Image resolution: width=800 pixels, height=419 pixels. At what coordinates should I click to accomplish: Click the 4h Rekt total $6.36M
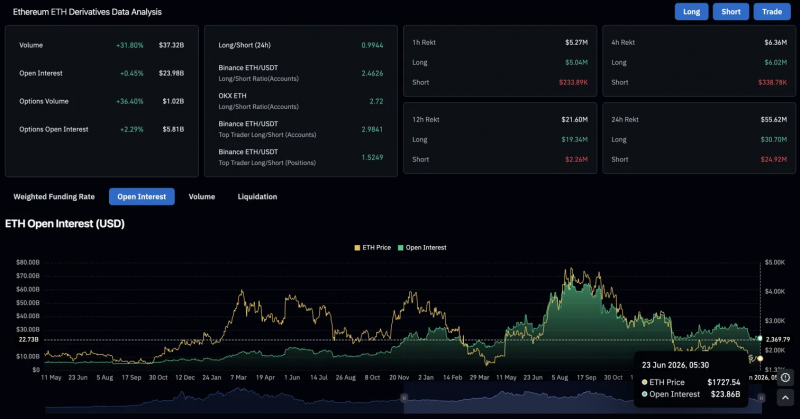tap(776, 42)
